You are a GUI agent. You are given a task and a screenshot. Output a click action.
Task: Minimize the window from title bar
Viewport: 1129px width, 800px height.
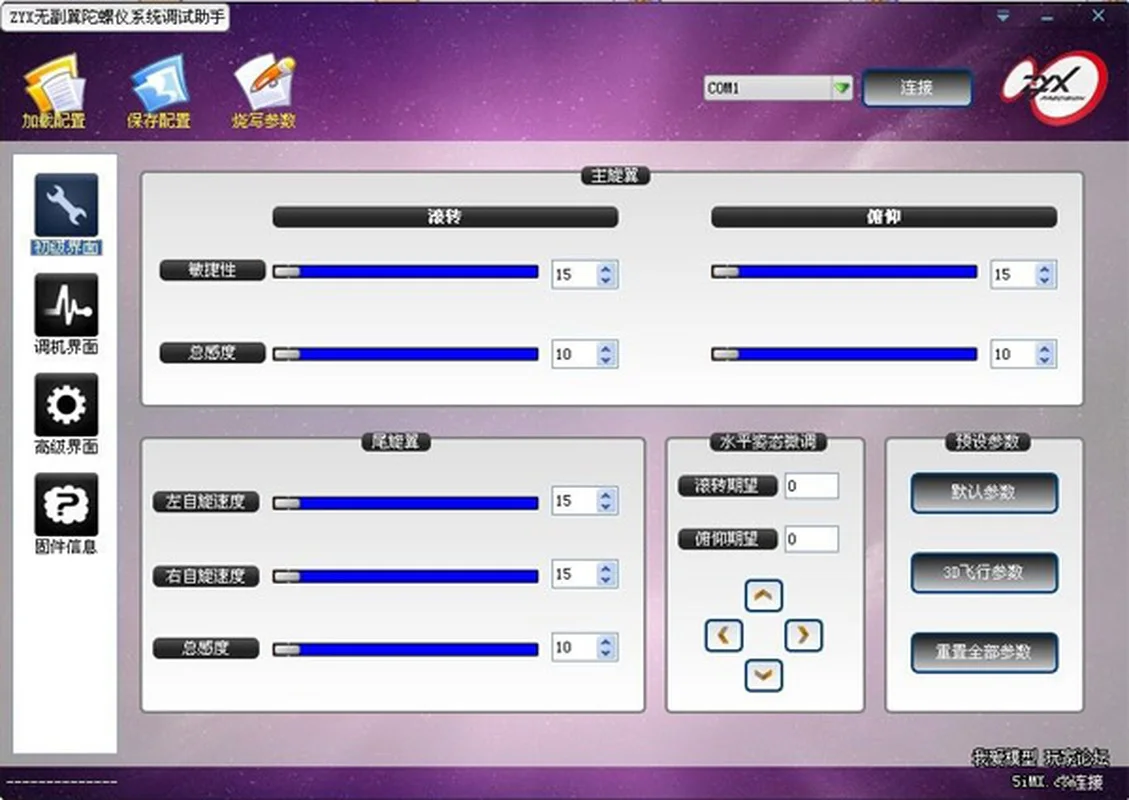(x=1047, y=17)
